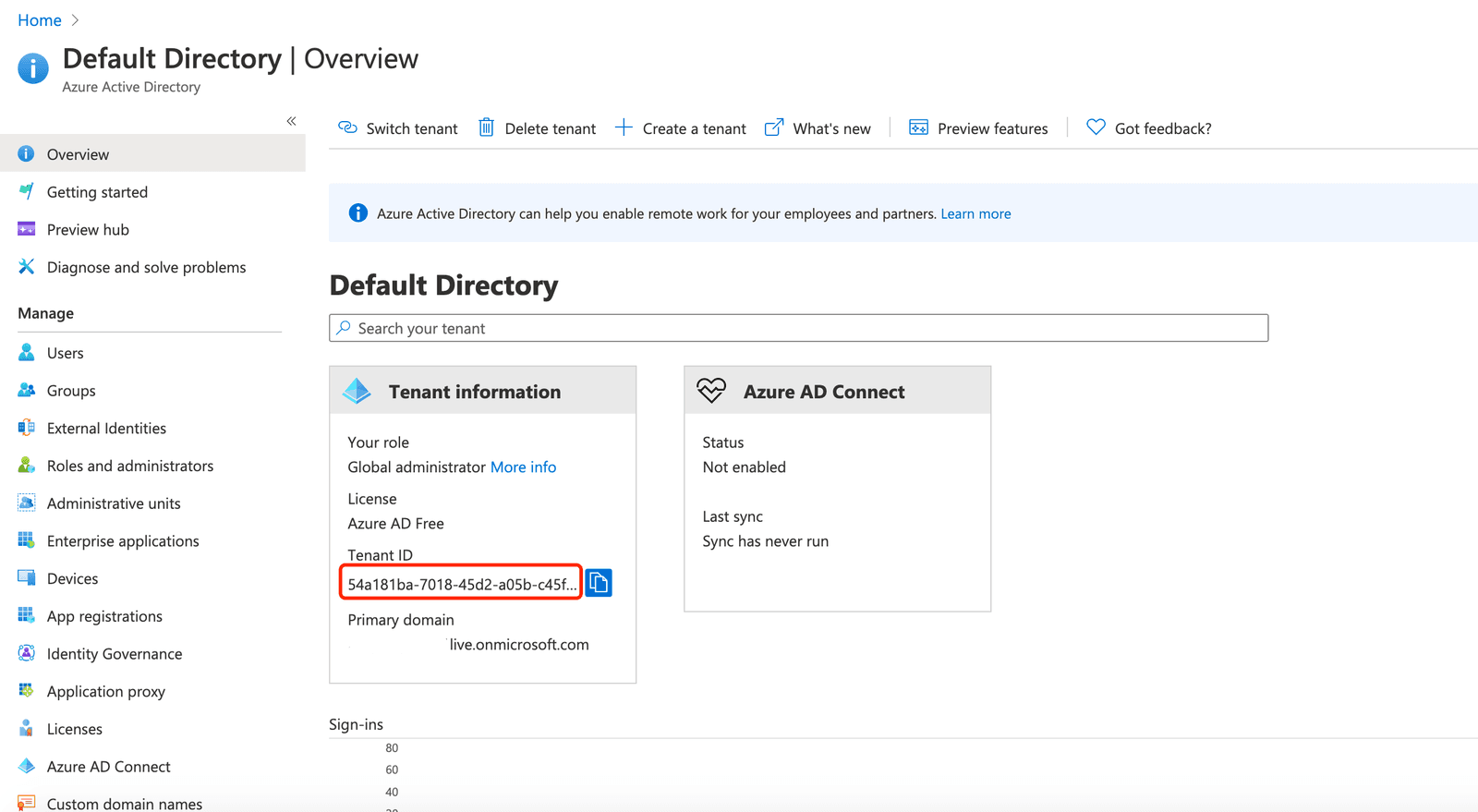The width and height of the screenshot is (1478, 812).
Task: Click the Enterprise applications icon
Action: tap(26, 539)
